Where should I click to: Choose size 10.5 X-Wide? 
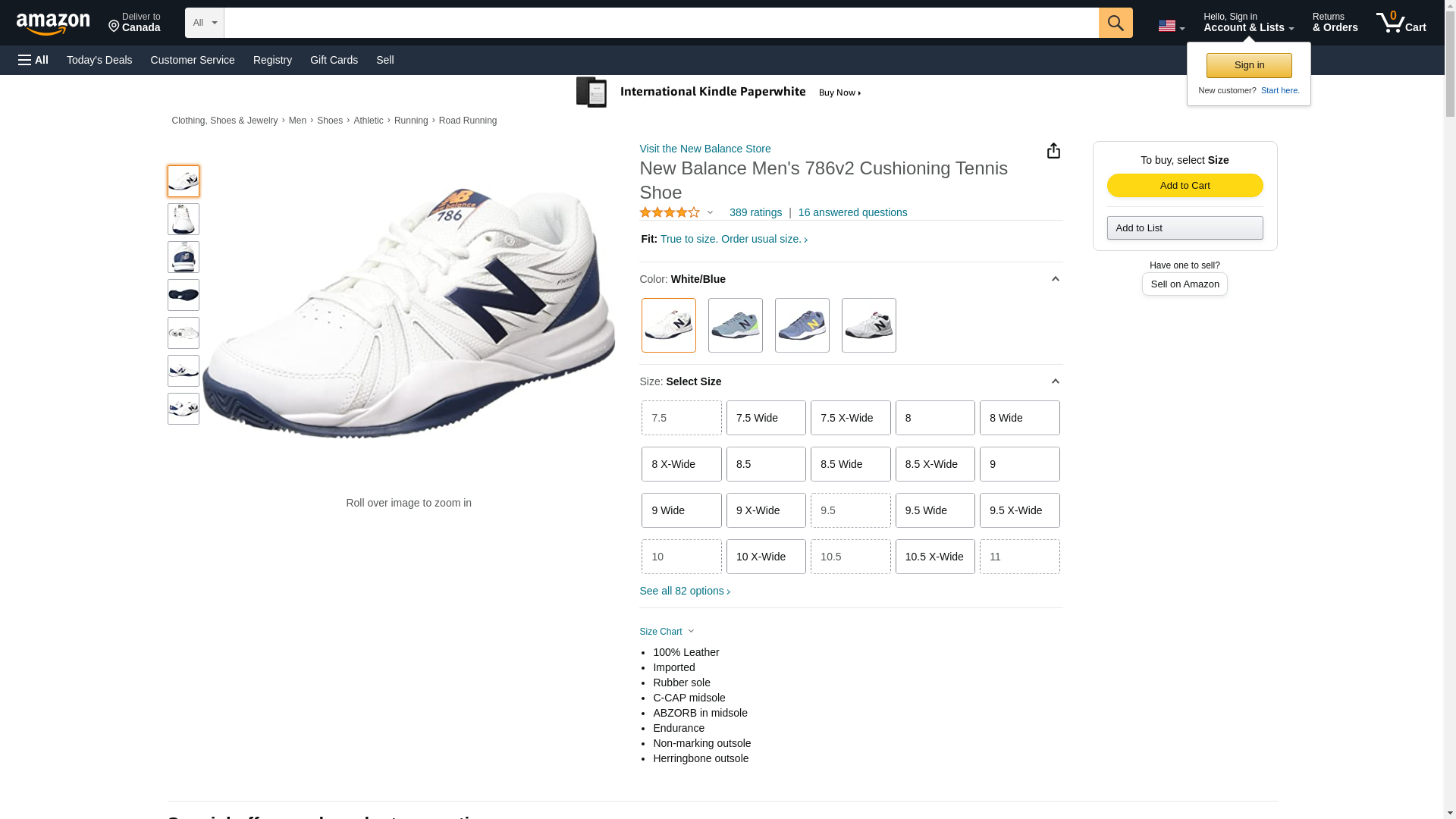pos(934,557)
